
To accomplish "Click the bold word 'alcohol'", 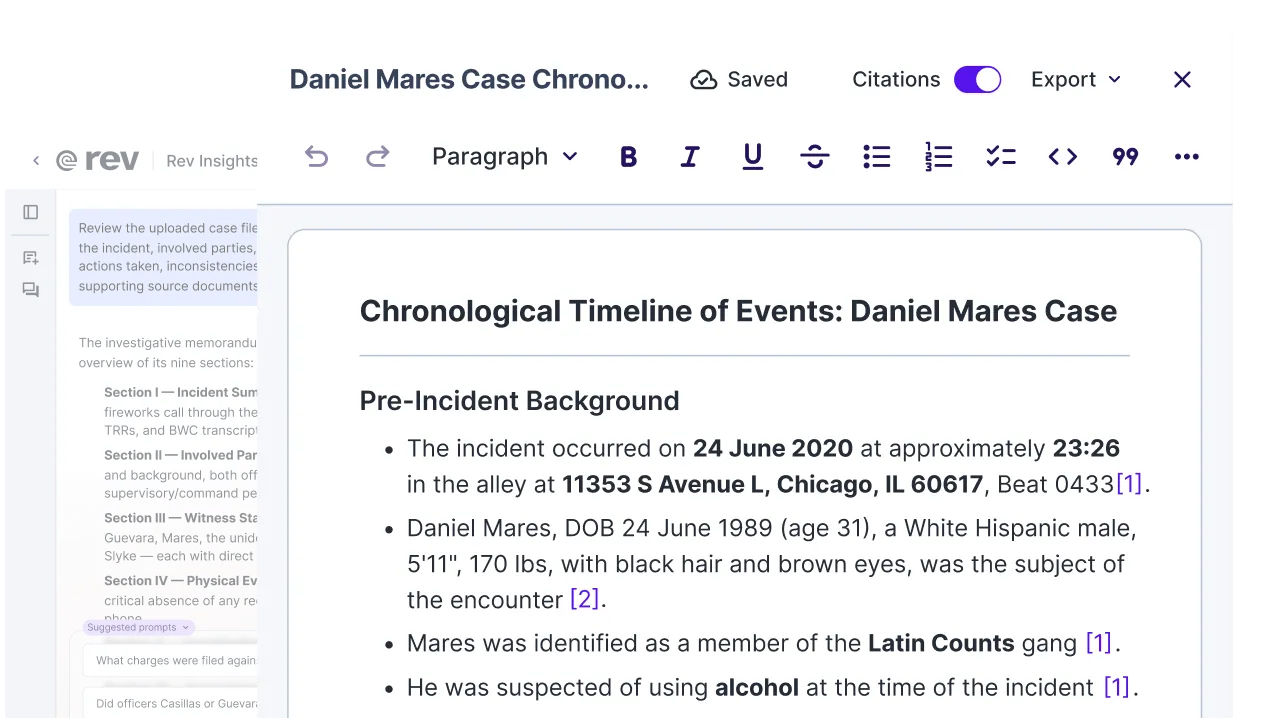I will pyautogui.click(x=757, y=687).
